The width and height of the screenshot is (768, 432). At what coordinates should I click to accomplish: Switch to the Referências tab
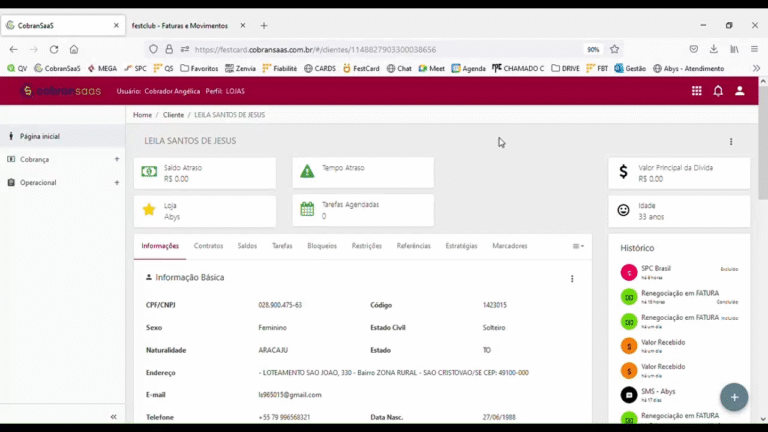[x=413, y=246]
